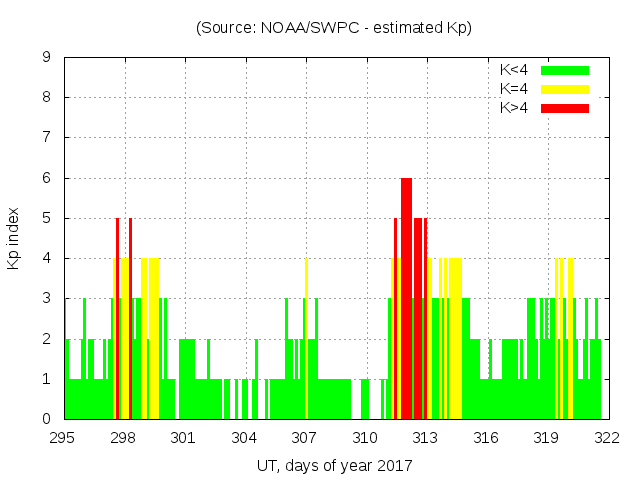This screenshot has width=640, height=480.
Task: Click x-axis tick label 322
Action: (606, 438)
